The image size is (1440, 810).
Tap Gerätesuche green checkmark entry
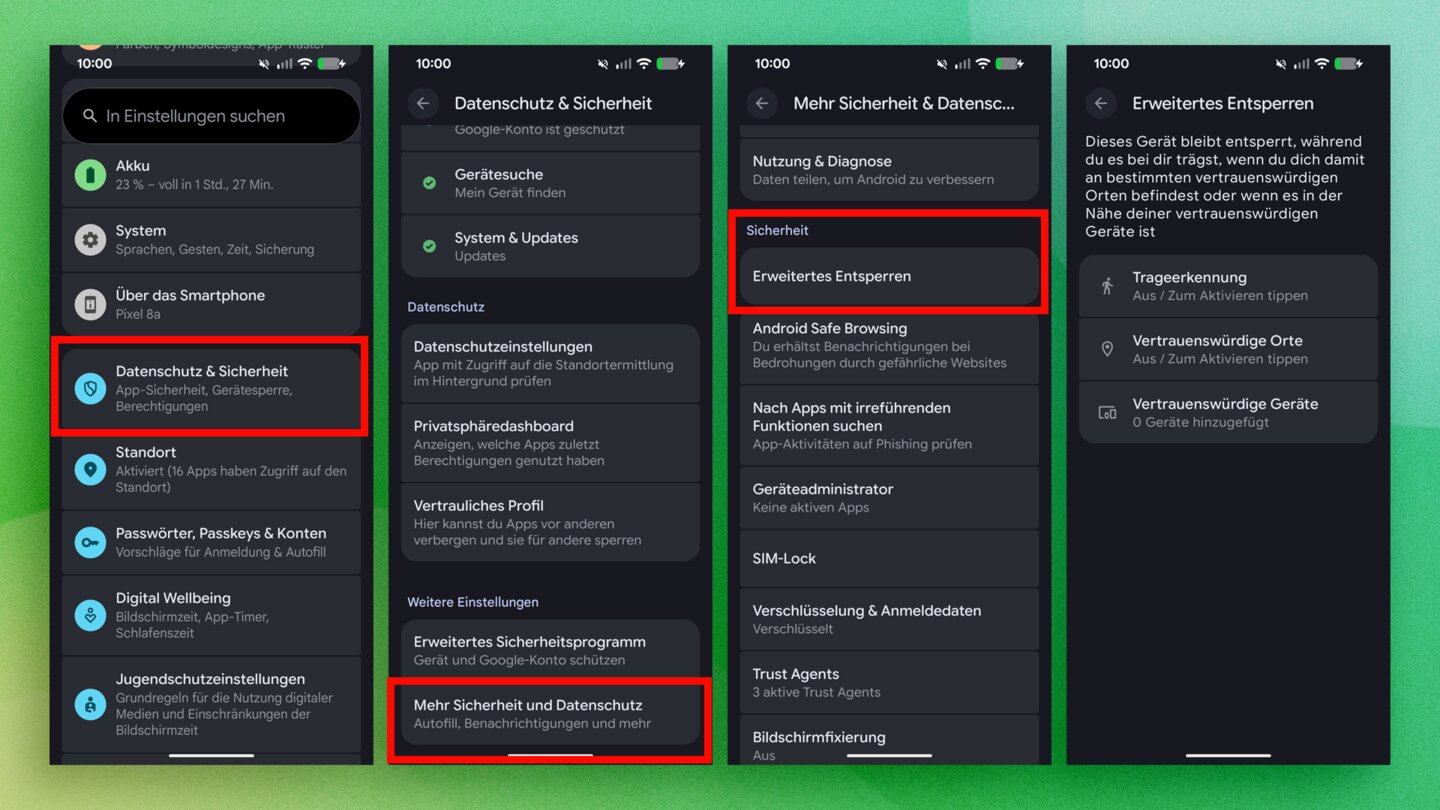pyautogui.click(x=550, y=183)
